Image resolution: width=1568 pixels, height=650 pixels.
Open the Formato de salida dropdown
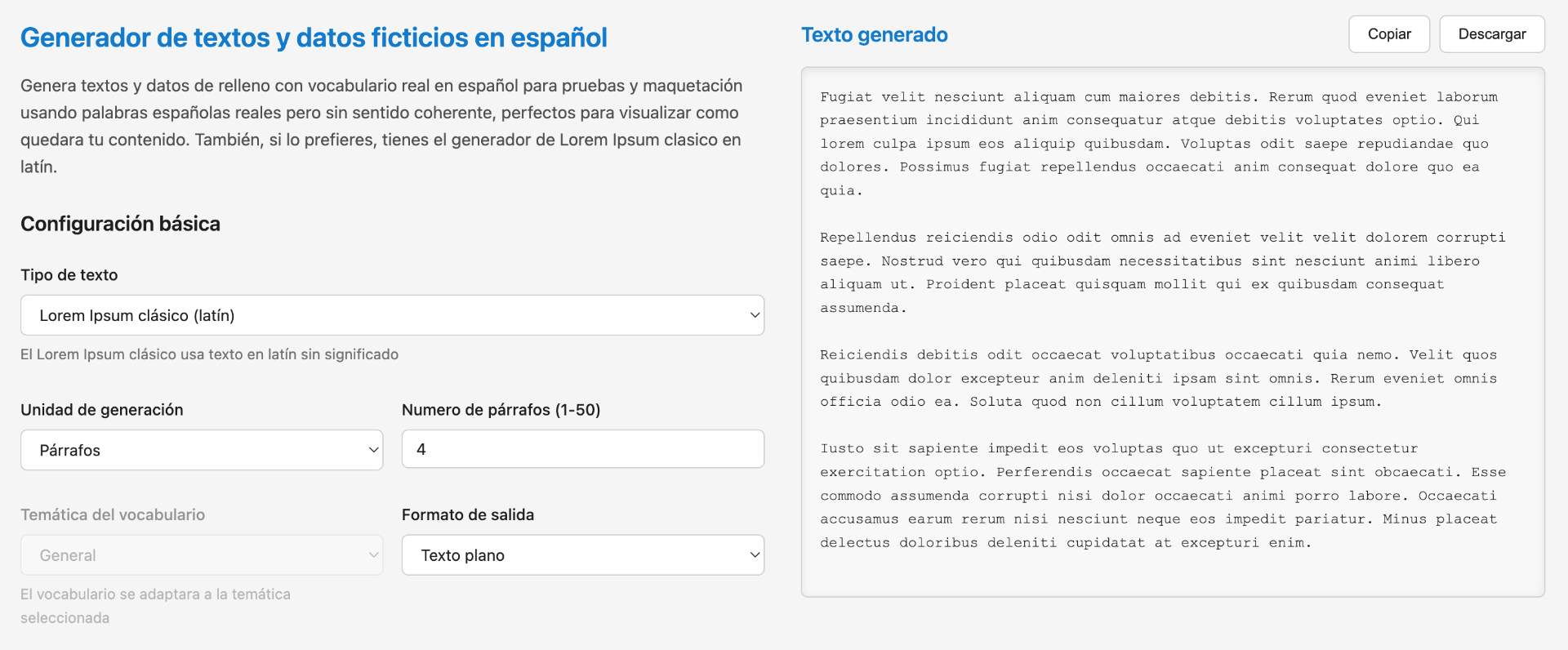pyautogui.click(x=582, y=555)
